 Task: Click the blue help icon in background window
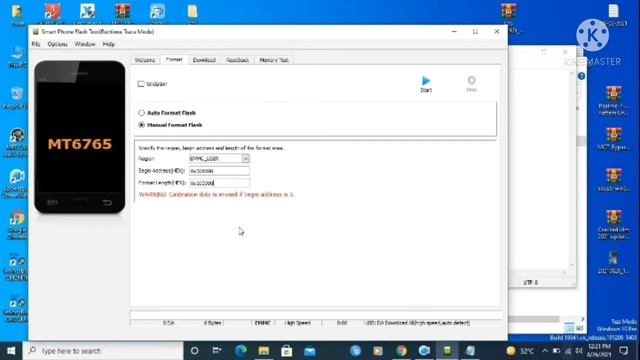tap(581, 76)
